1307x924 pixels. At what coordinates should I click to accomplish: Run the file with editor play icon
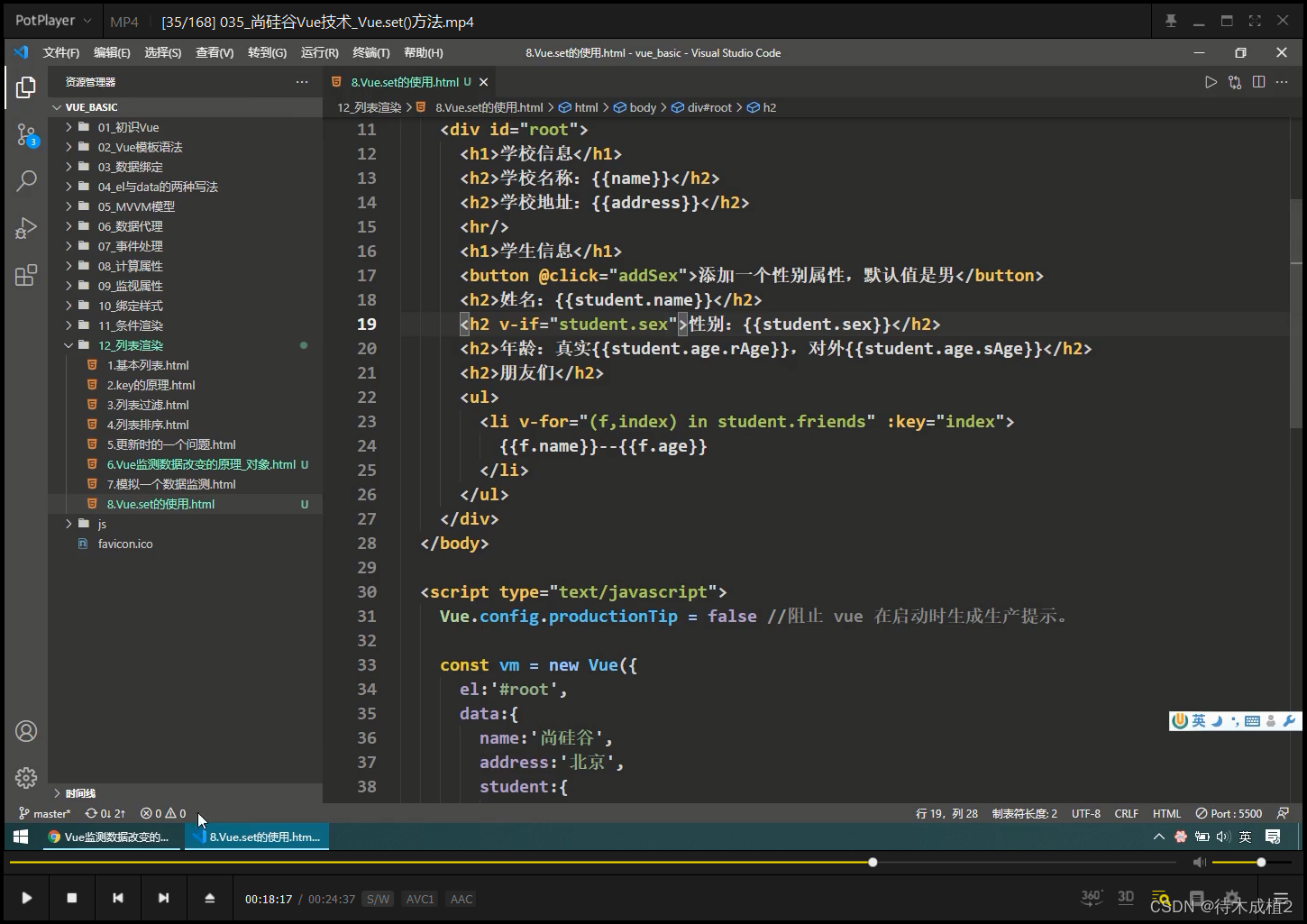1211,82
